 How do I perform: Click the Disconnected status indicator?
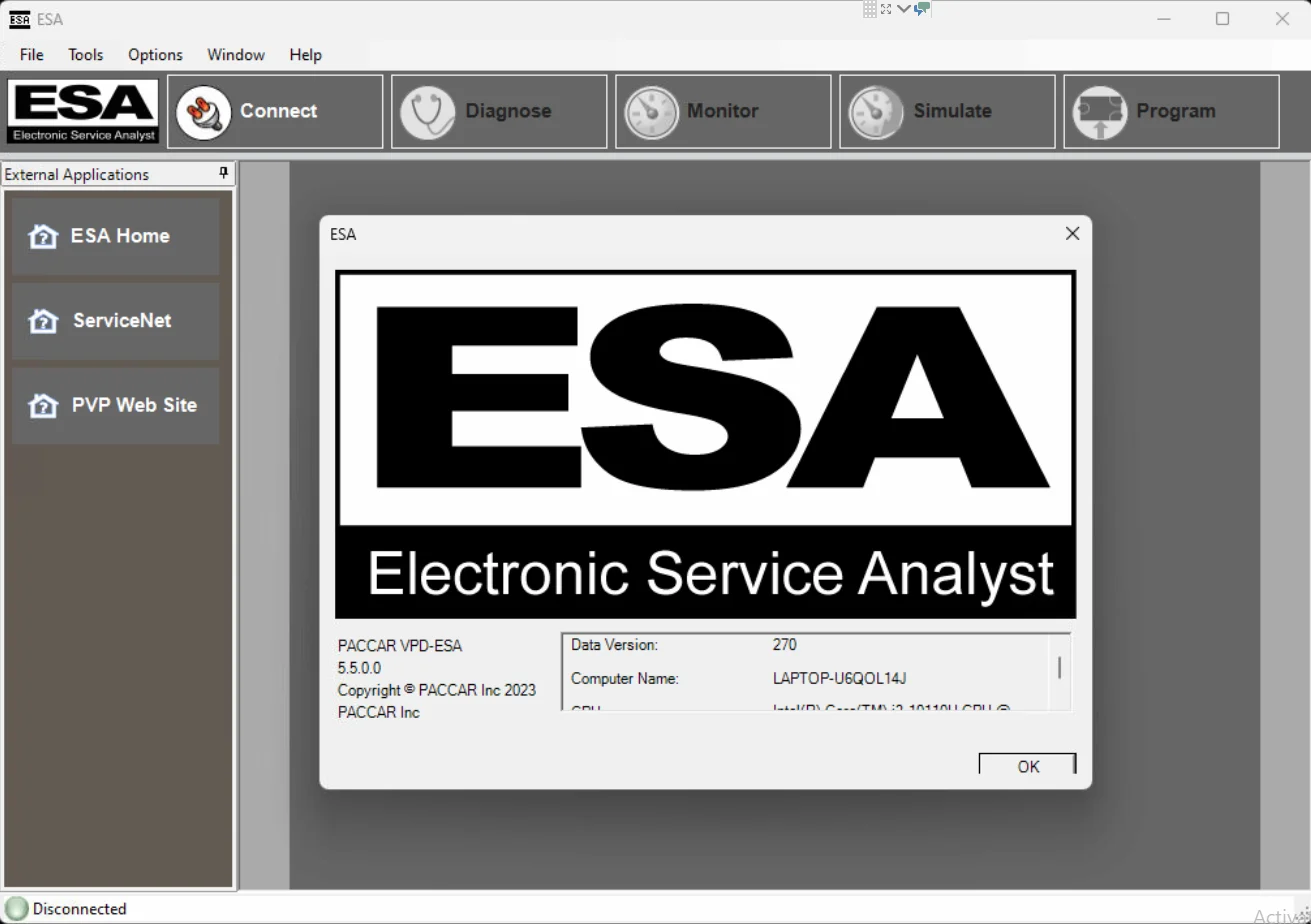pos(17,908)
